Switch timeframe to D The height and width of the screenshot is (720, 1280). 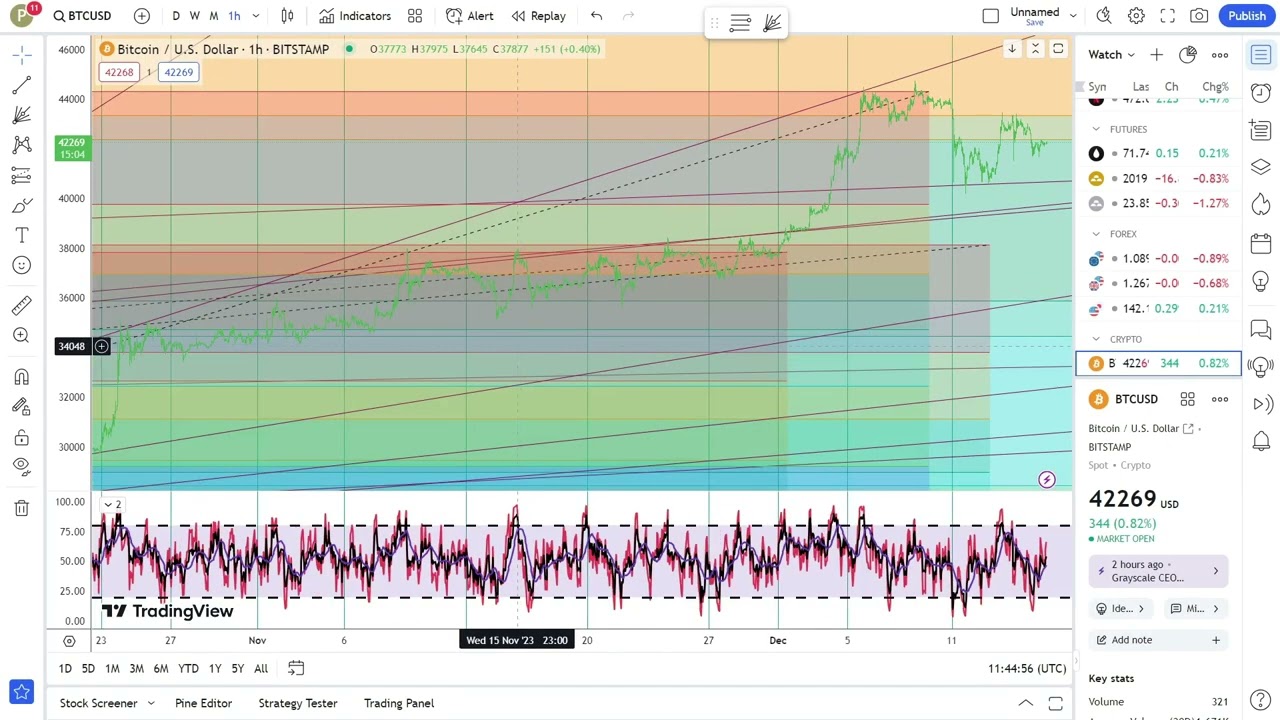click(176, 16)
